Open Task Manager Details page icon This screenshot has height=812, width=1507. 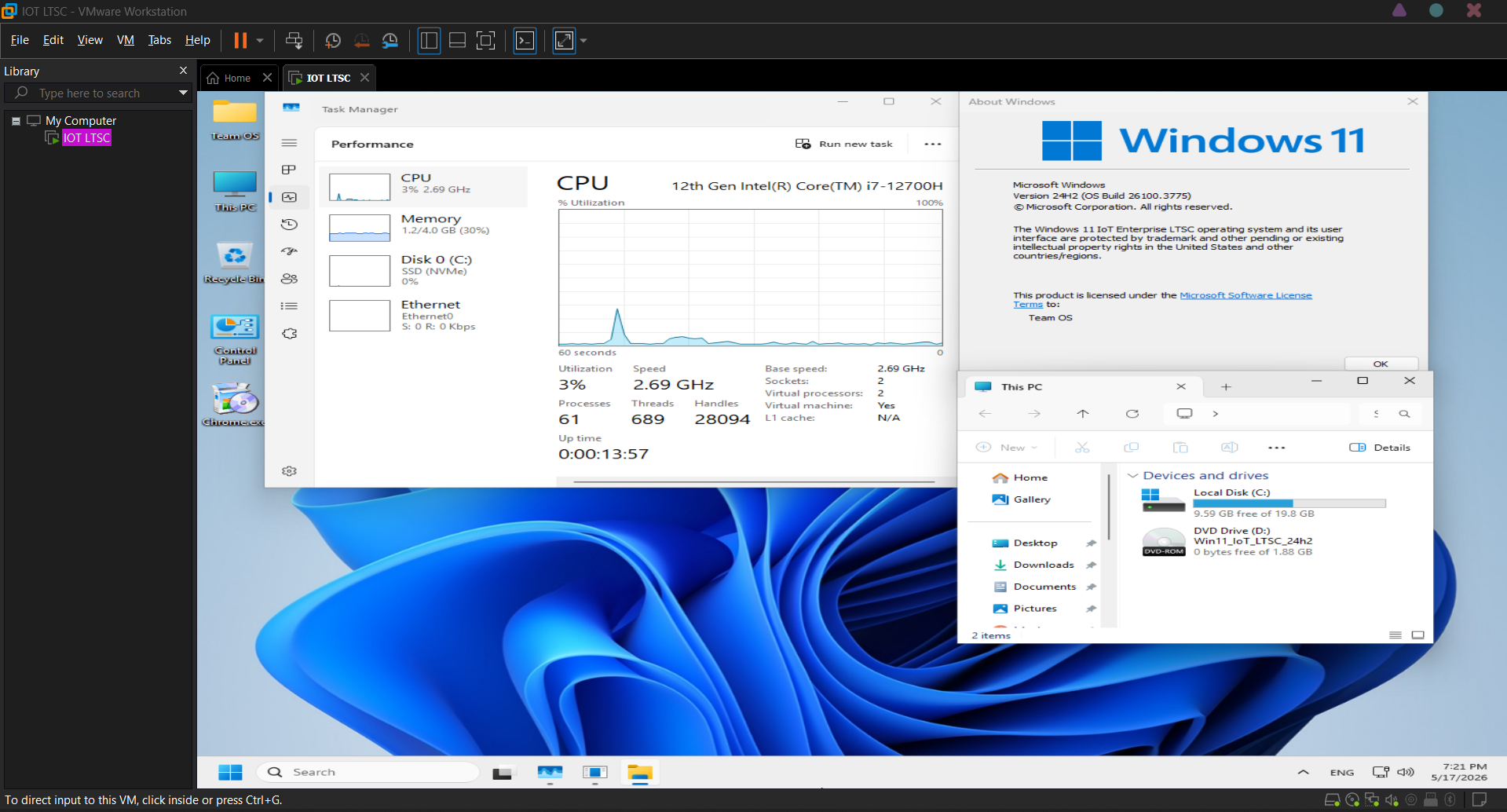(289, 306)
